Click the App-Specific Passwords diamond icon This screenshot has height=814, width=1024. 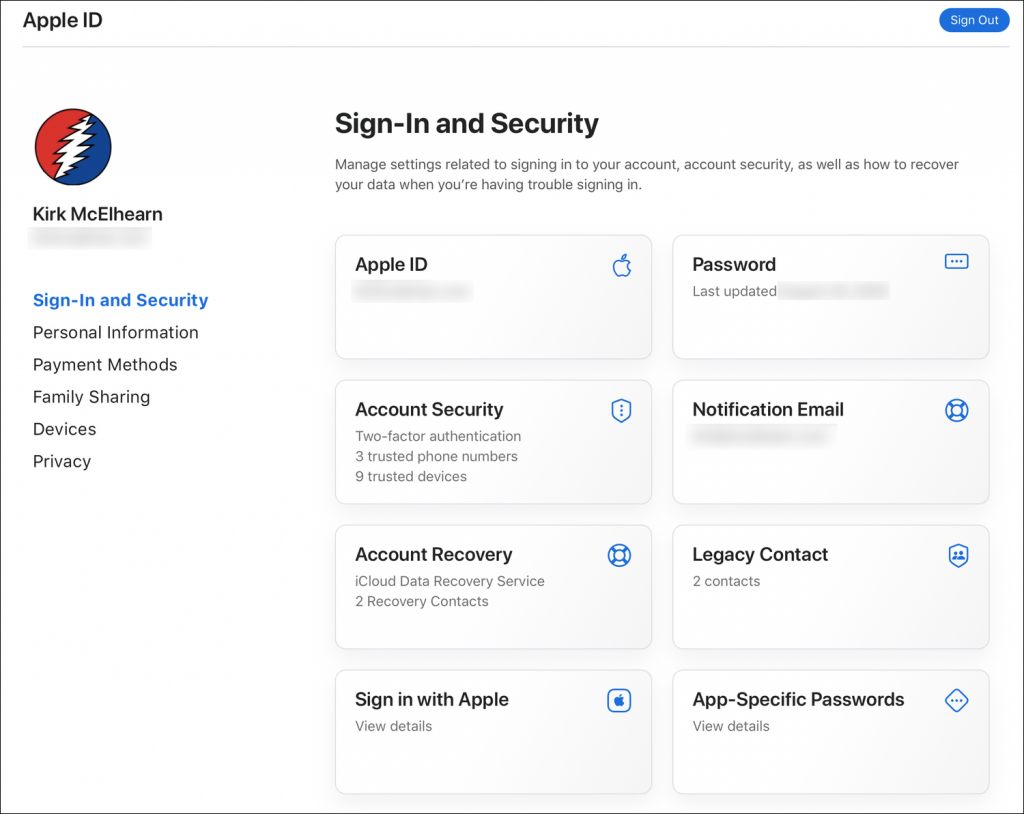[x=956, y=700]
